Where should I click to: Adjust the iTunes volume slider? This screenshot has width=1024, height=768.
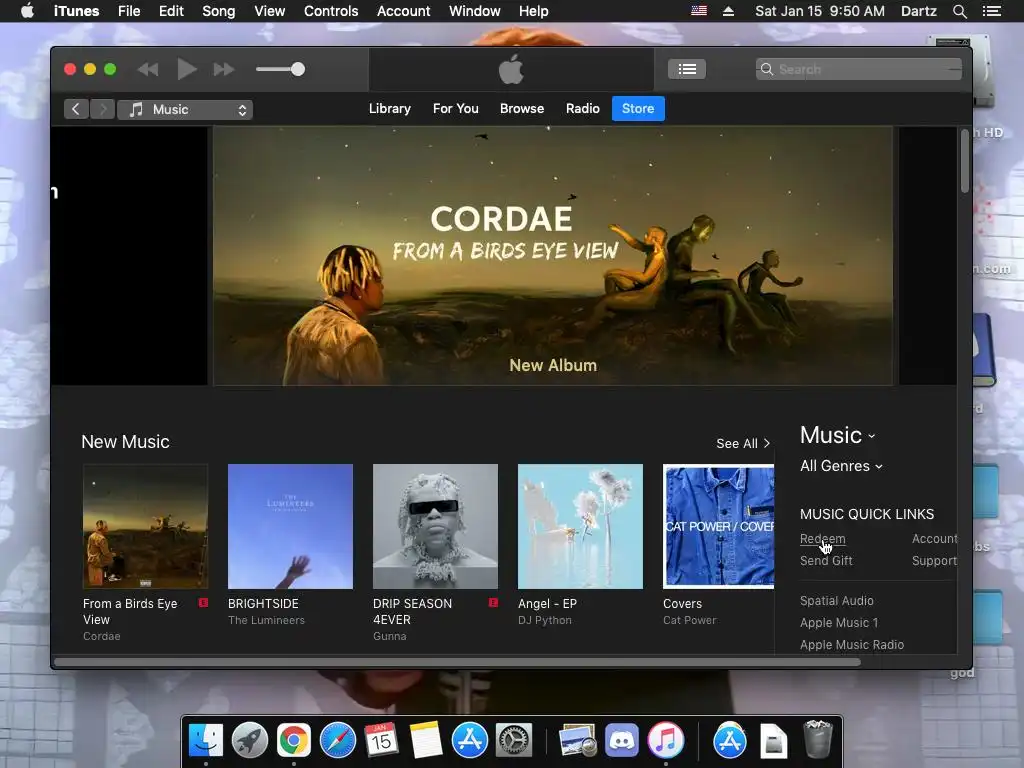(x=280, y=69)
